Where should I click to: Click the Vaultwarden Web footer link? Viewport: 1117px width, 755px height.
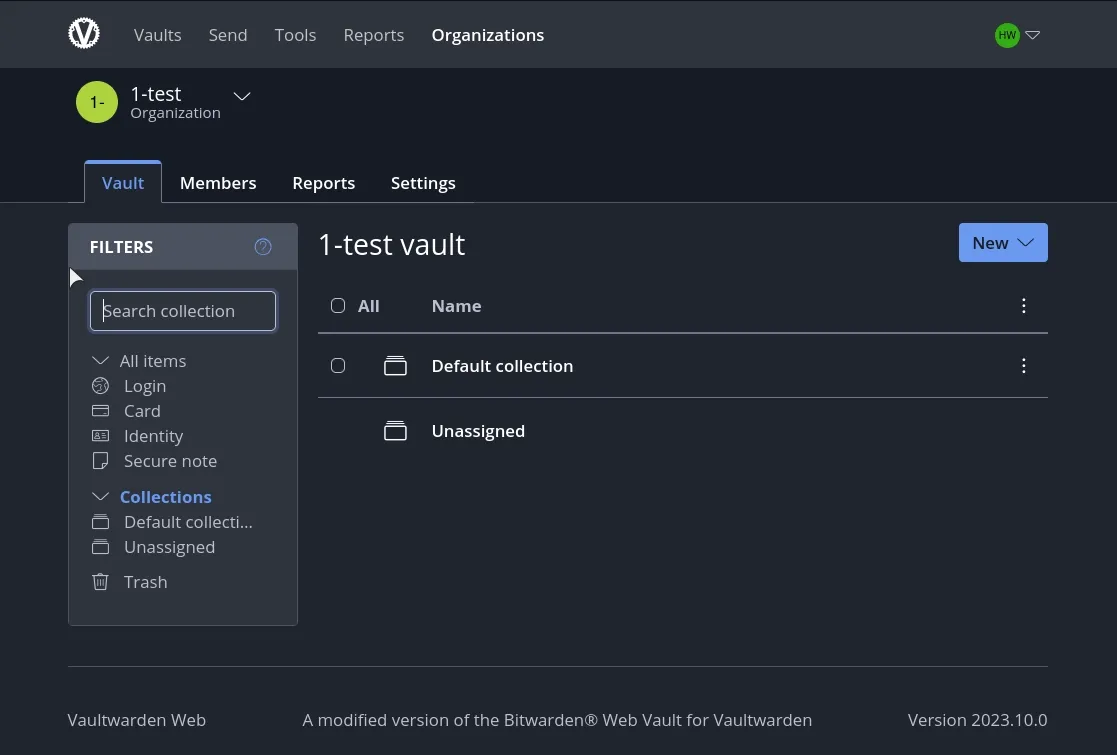coord(136,719)
